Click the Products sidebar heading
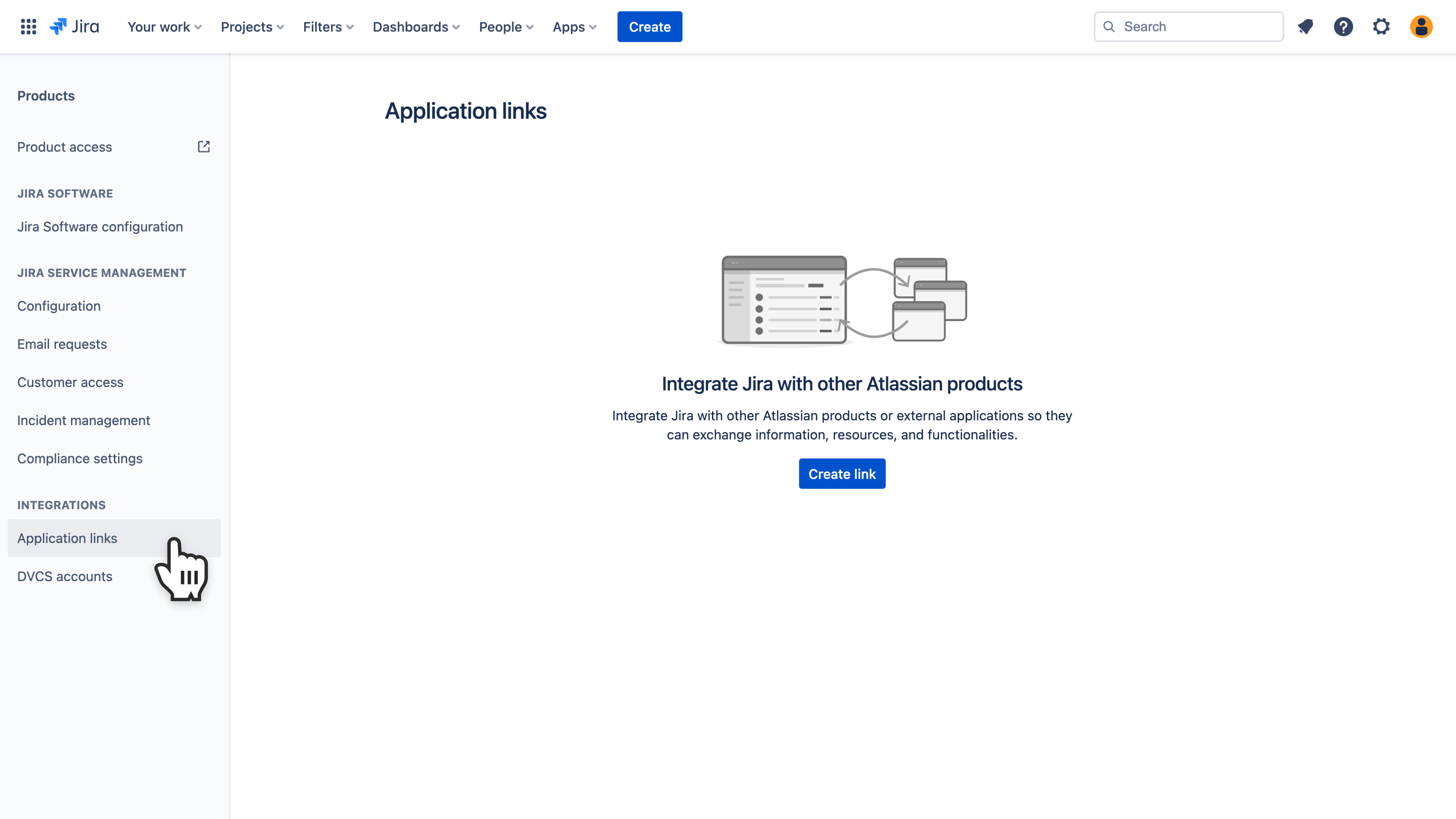1456x819 pixels. click(x=46, y=96)
